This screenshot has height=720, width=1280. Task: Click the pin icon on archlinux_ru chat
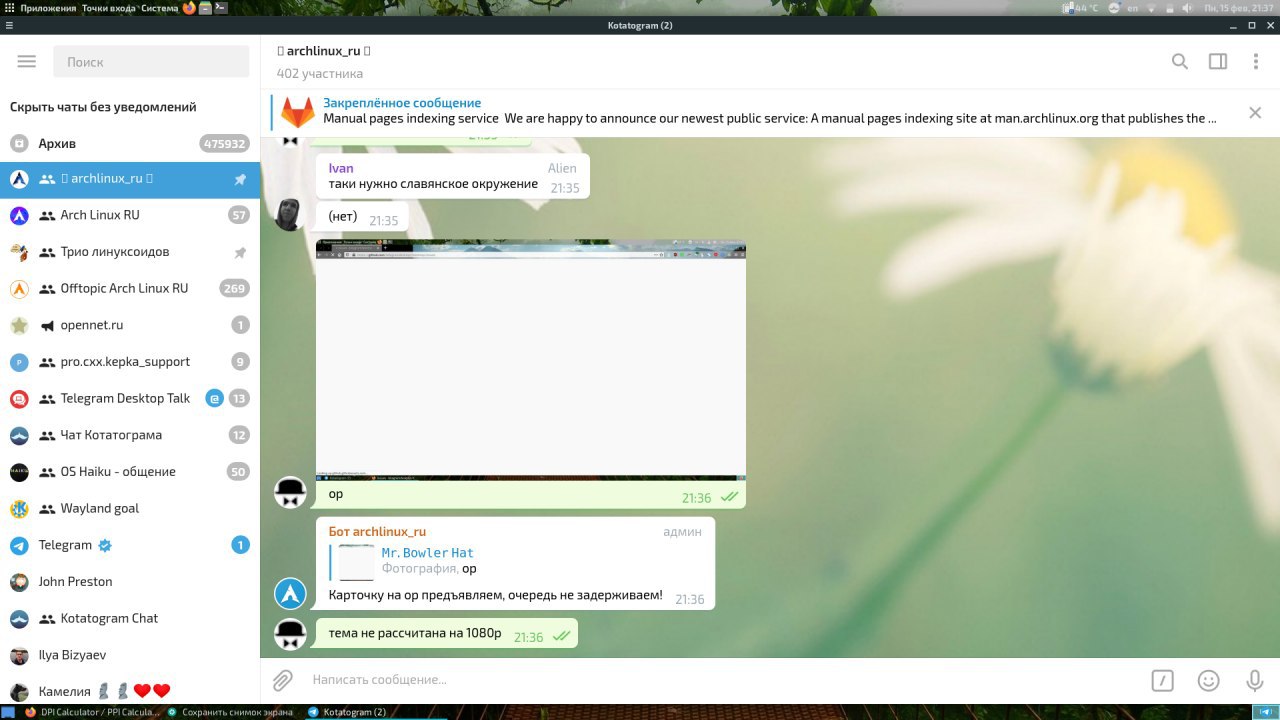click(240, 179)
